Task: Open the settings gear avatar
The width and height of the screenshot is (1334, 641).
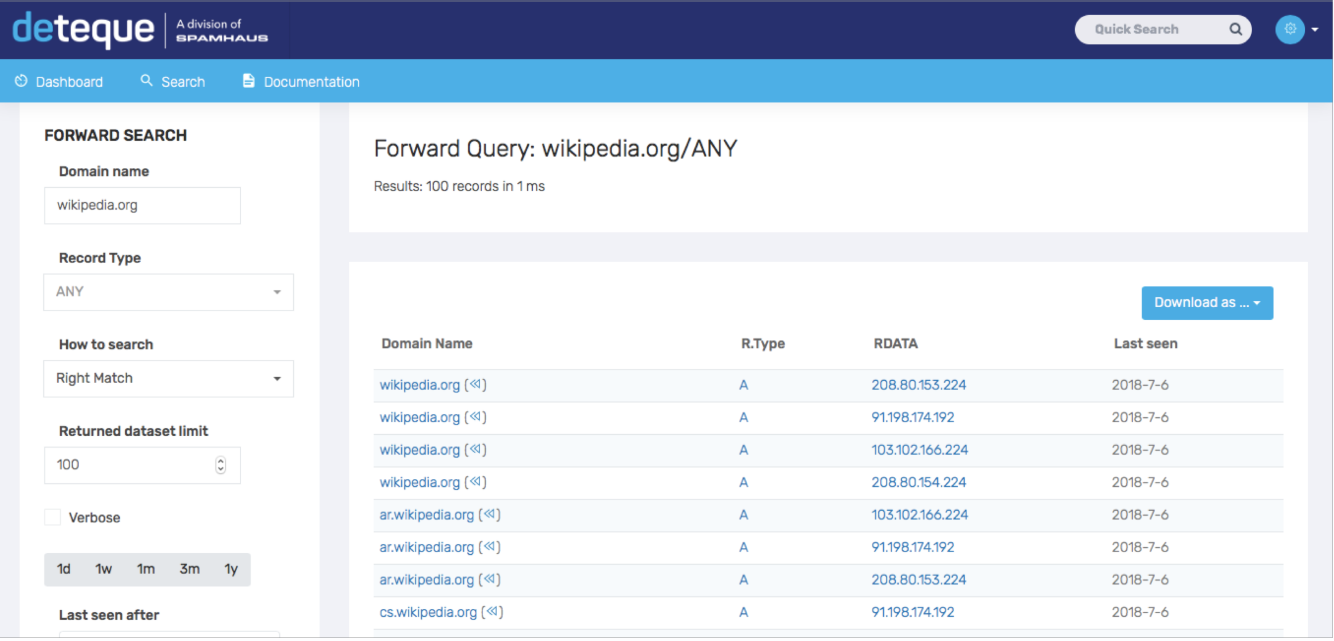Action: 1290,29
